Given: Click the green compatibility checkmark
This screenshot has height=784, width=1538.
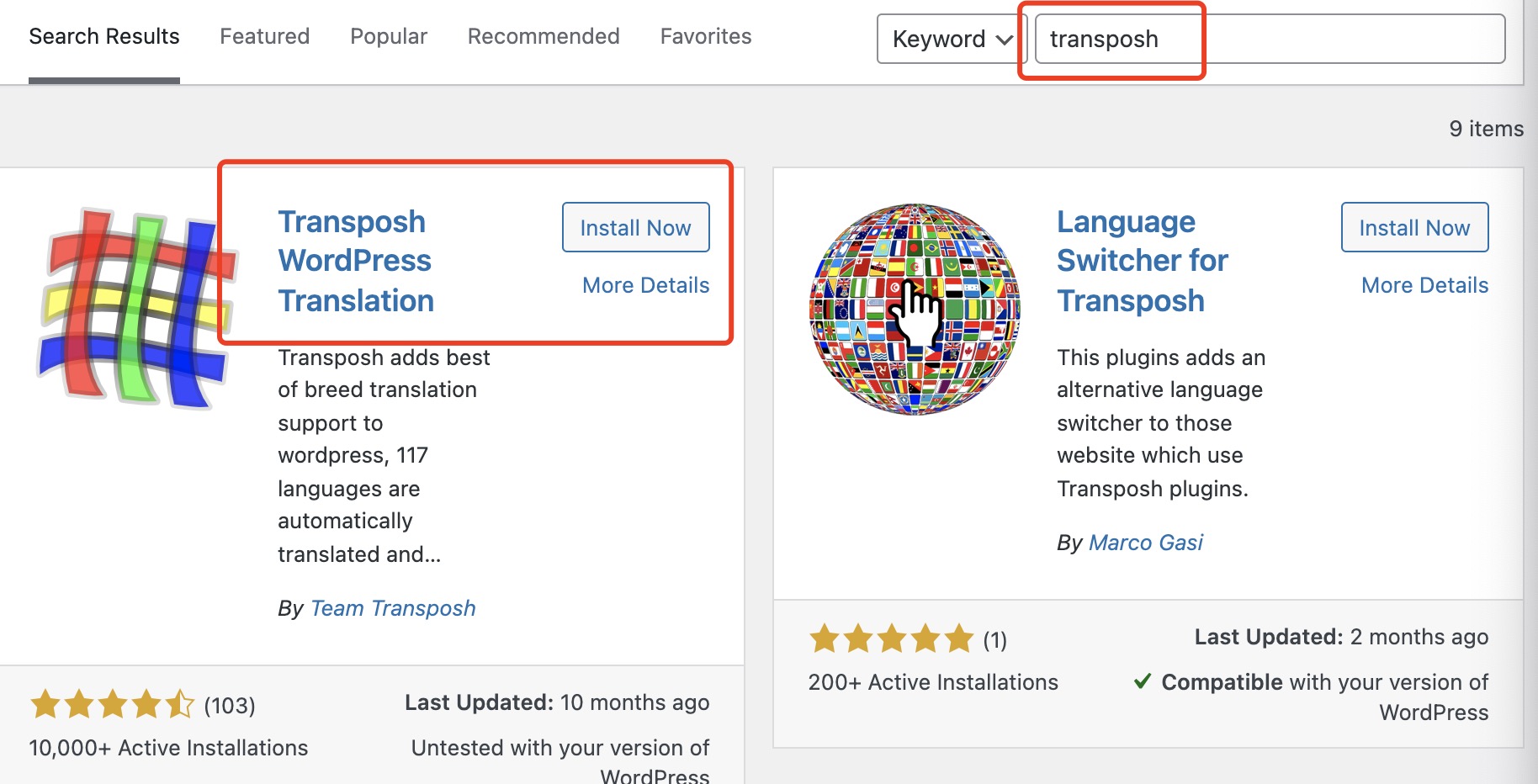Looking at the screenshot, I should coord(1143,681).
